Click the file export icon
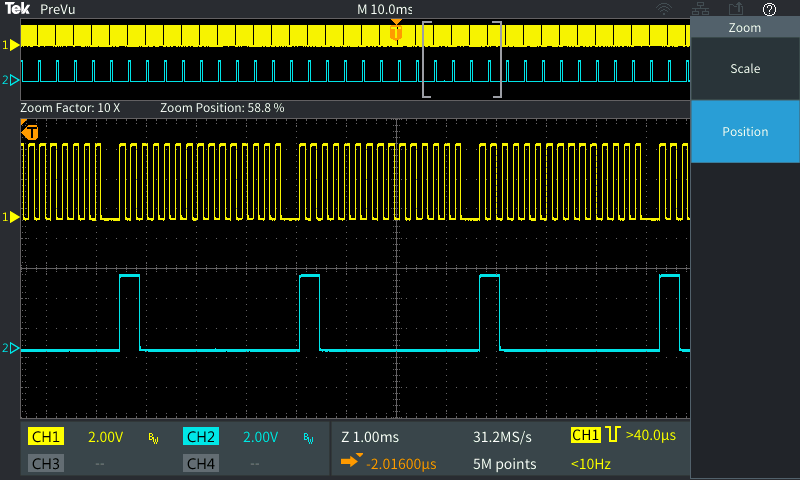 pyautogui.click(x=735, y=9)
